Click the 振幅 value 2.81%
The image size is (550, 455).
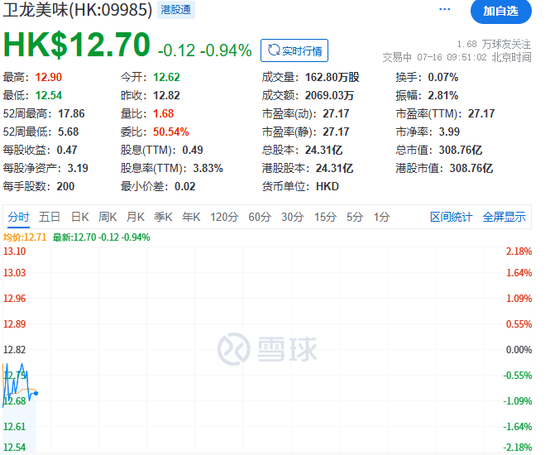pyautogui.click(x=443, y=95)
